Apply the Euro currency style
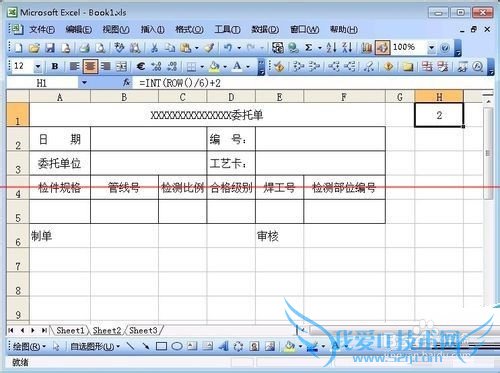 click(x=141, y=66)
